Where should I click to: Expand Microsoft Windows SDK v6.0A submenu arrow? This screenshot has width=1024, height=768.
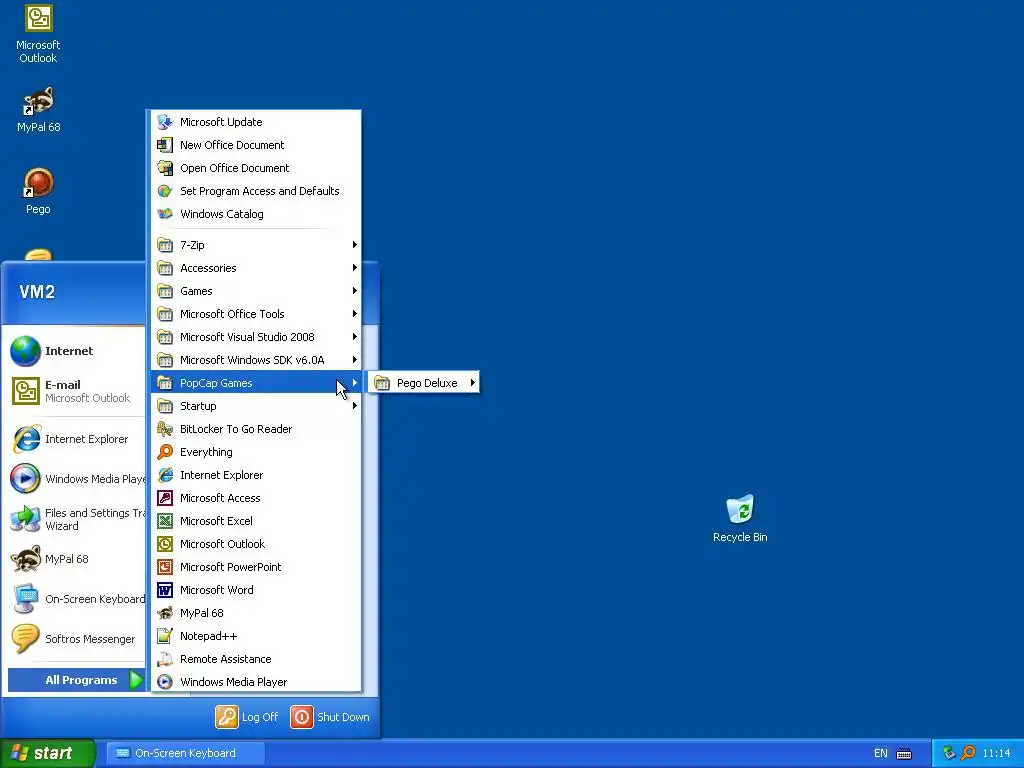[x=355, y=360]
